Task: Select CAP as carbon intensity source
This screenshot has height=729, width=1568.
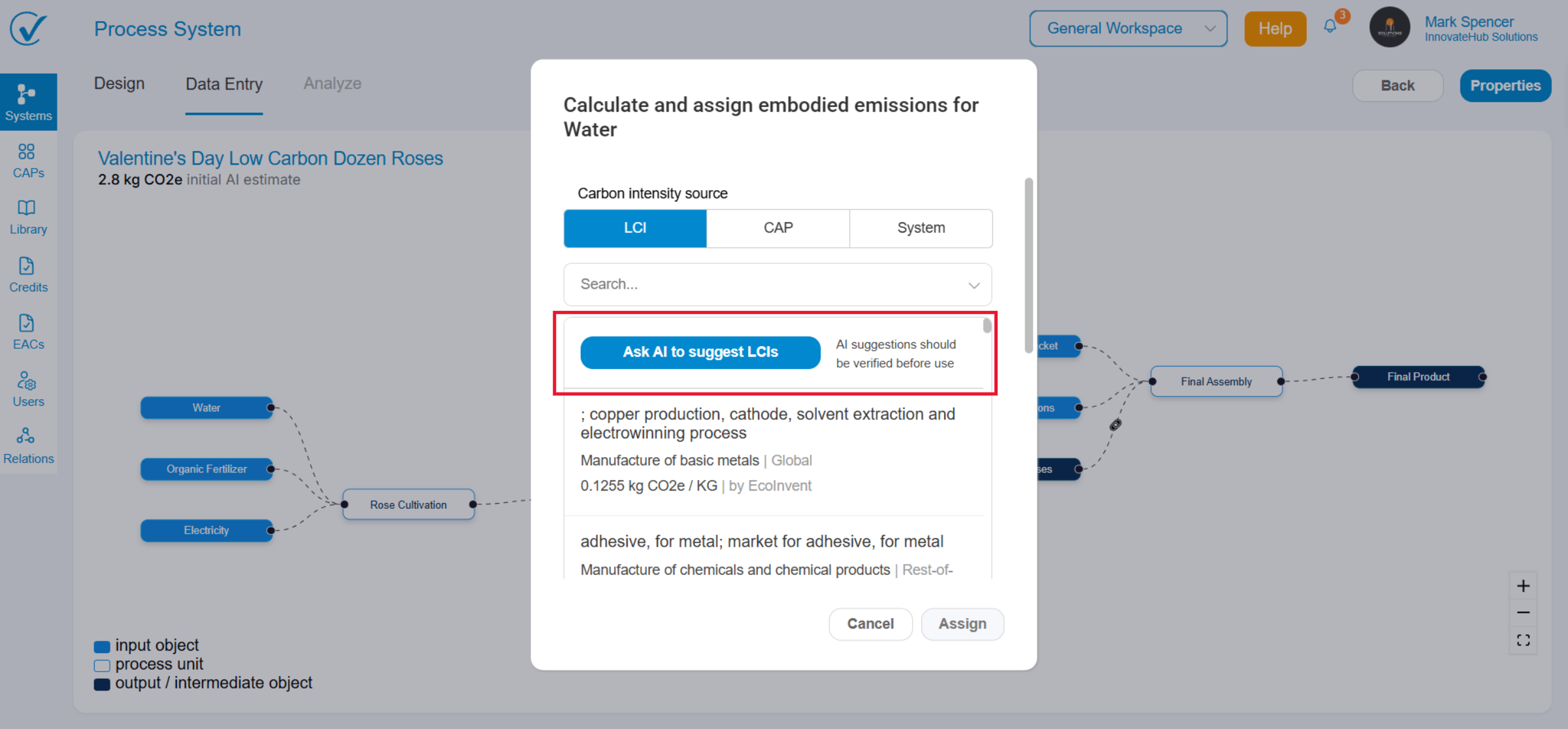Action: (x=778, y=228)
